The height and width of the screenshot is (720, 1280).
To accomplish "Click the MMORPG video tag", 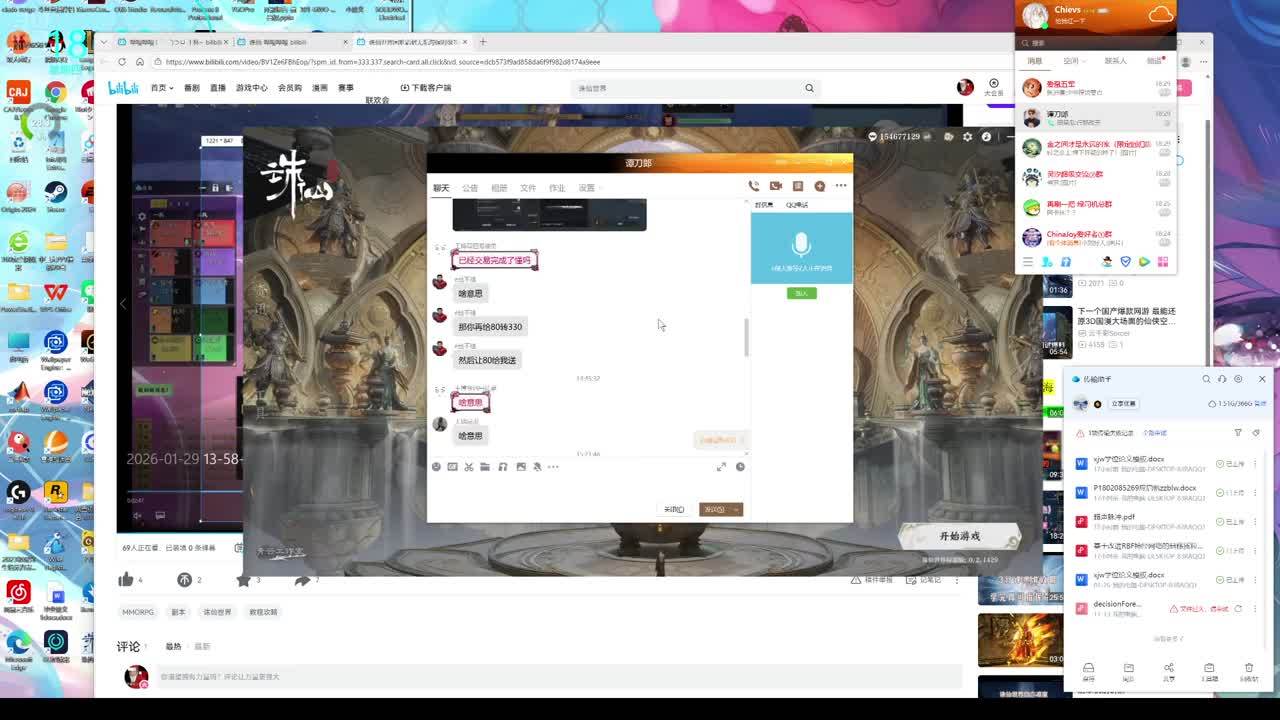I will [138, 612].
